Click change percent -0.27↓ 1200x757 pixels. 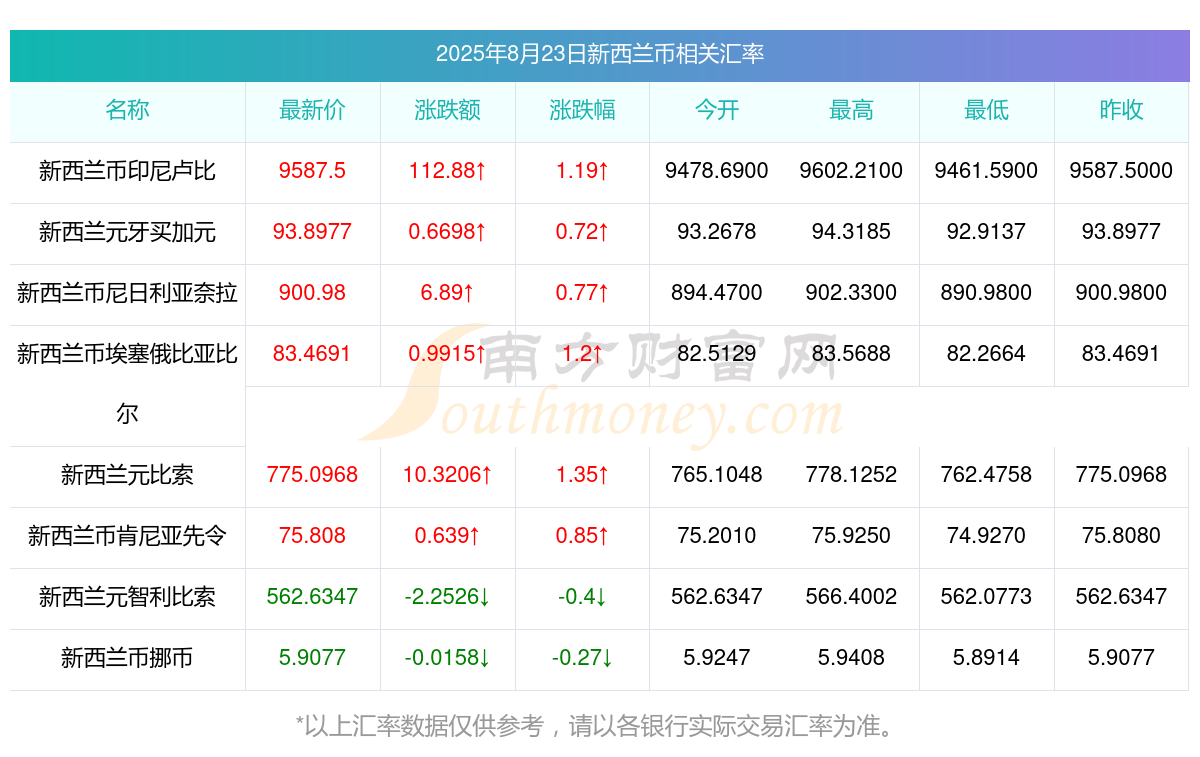[583, 658]
